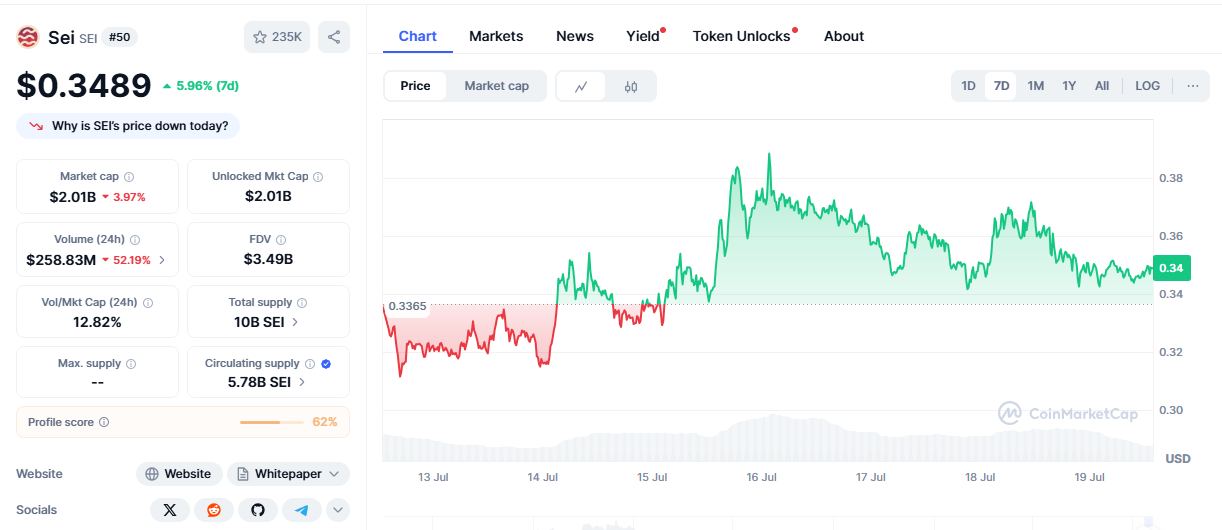Open the About tab

tap(844, 36)
